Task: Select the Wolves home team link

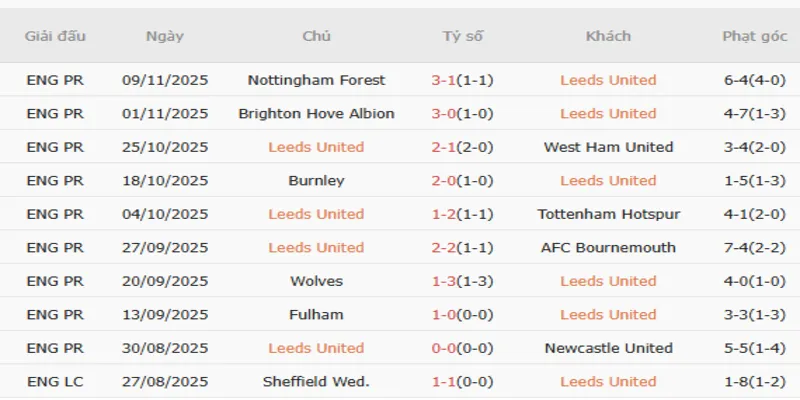Action: click(x=316, y=281)
